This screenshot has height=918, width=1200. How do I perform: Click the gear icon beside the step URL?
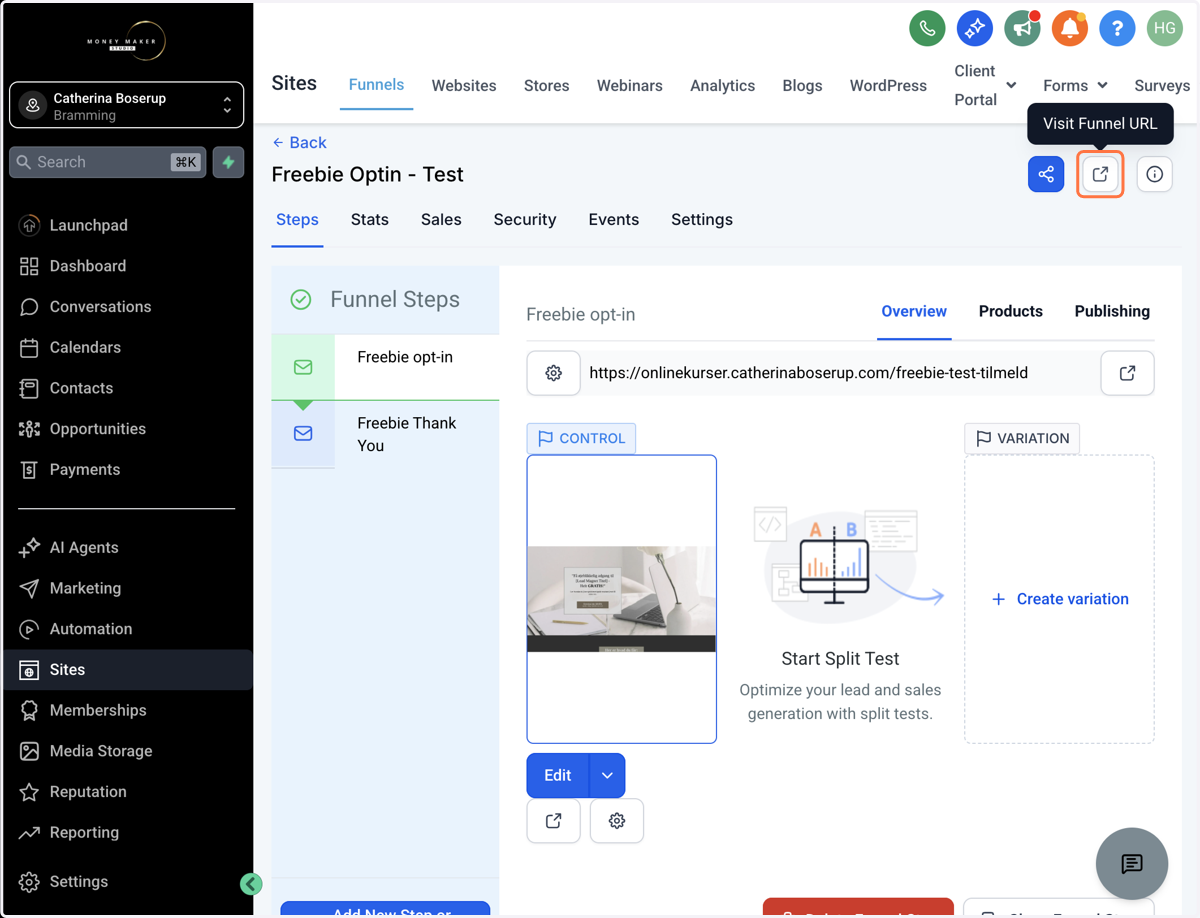coord(553,373)
